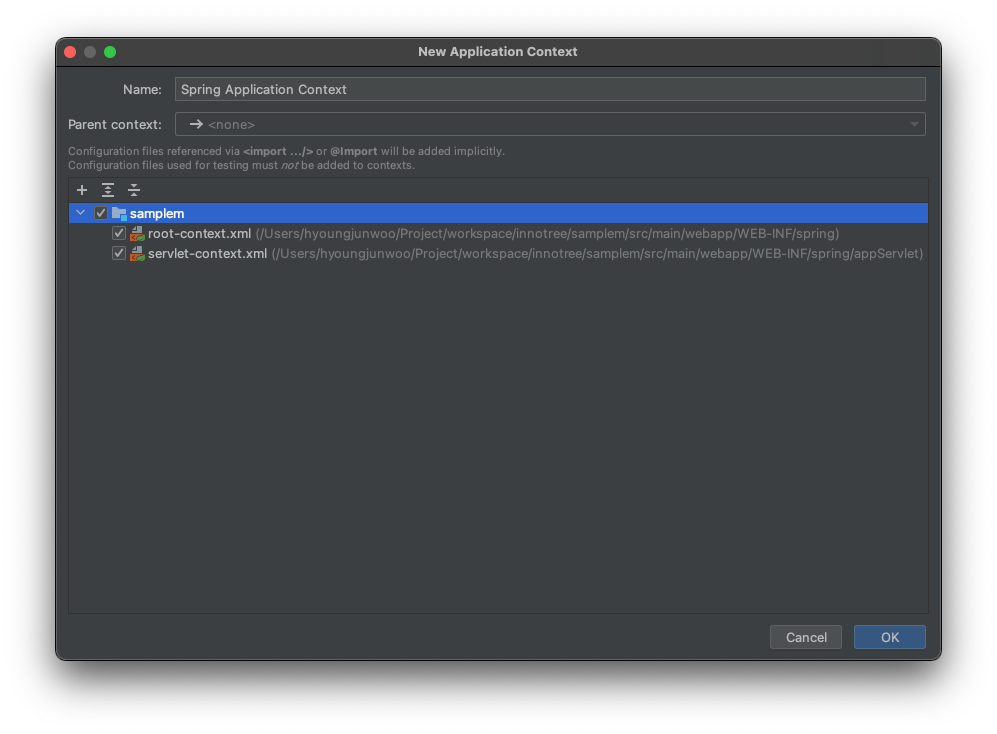Click the Cancel button
The height and width of the screenshot is (734, 997).
tap(806, 637)
